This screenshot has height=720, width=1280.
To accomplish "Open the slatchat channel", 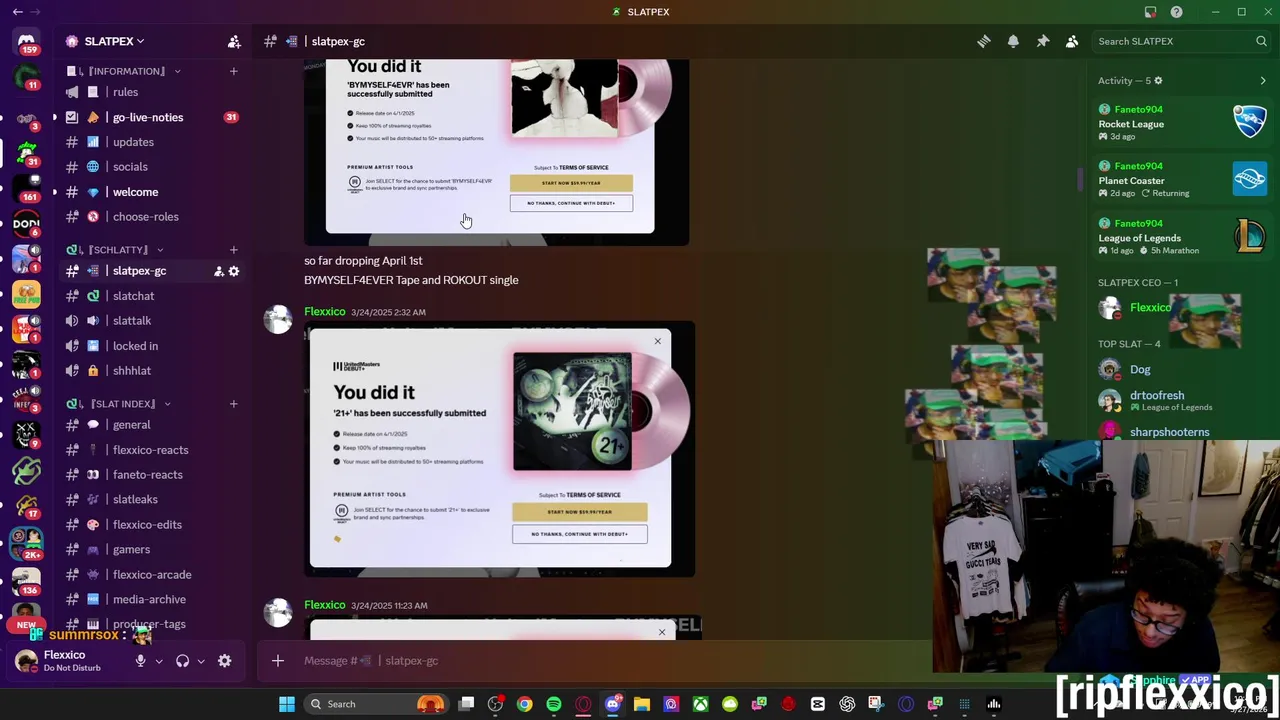I will [x=152, y=296].
